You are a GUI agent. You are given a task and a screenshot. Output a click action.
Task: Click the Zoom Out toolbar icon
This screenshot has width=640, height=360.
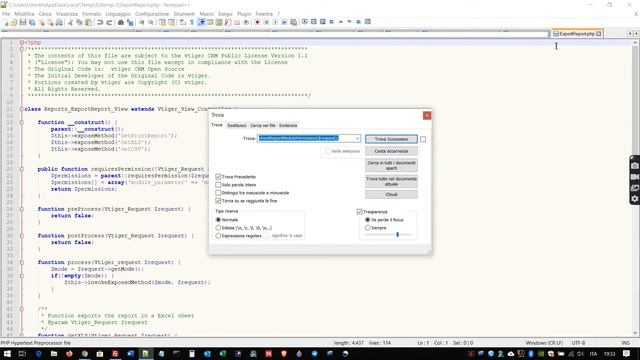[151, 22]
